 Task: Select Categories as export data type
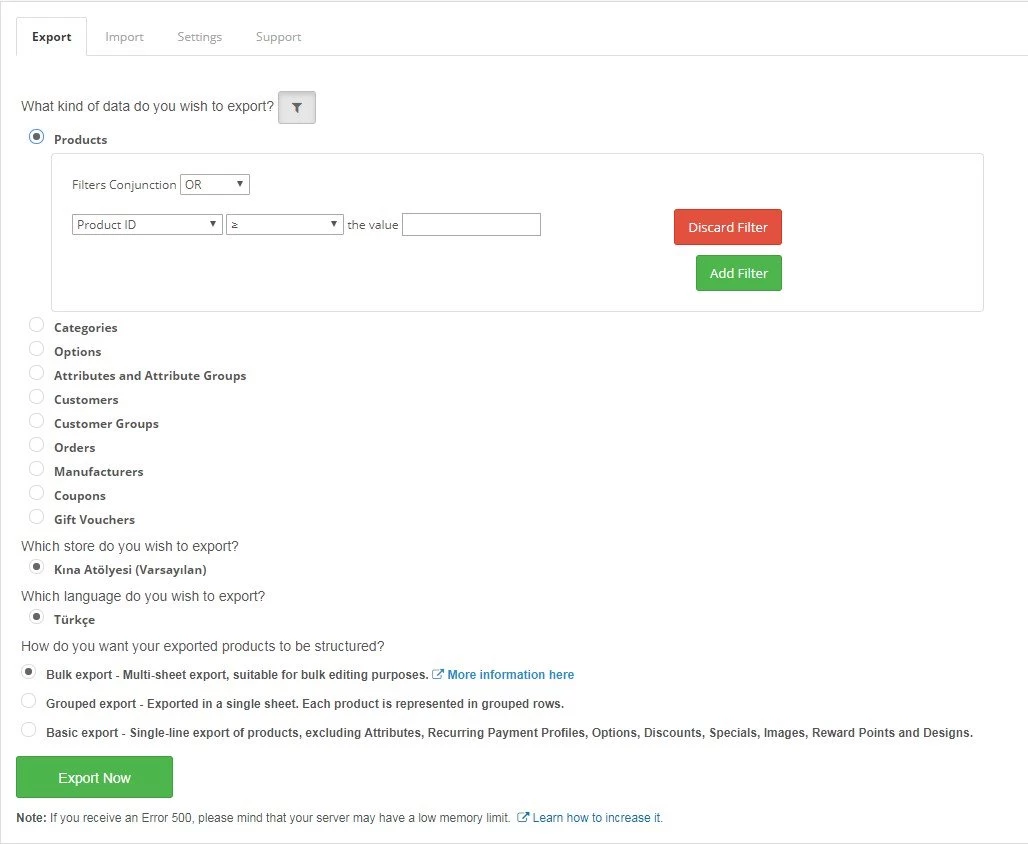point(36,324)
